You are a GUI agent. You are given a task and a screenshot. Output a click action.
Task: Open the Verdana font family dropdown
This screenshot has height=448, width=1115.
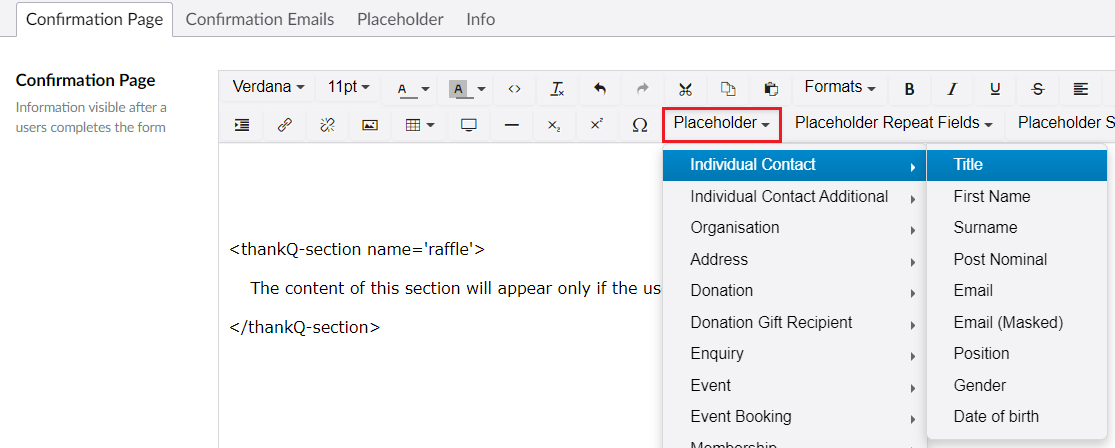[x=268, y=88]
